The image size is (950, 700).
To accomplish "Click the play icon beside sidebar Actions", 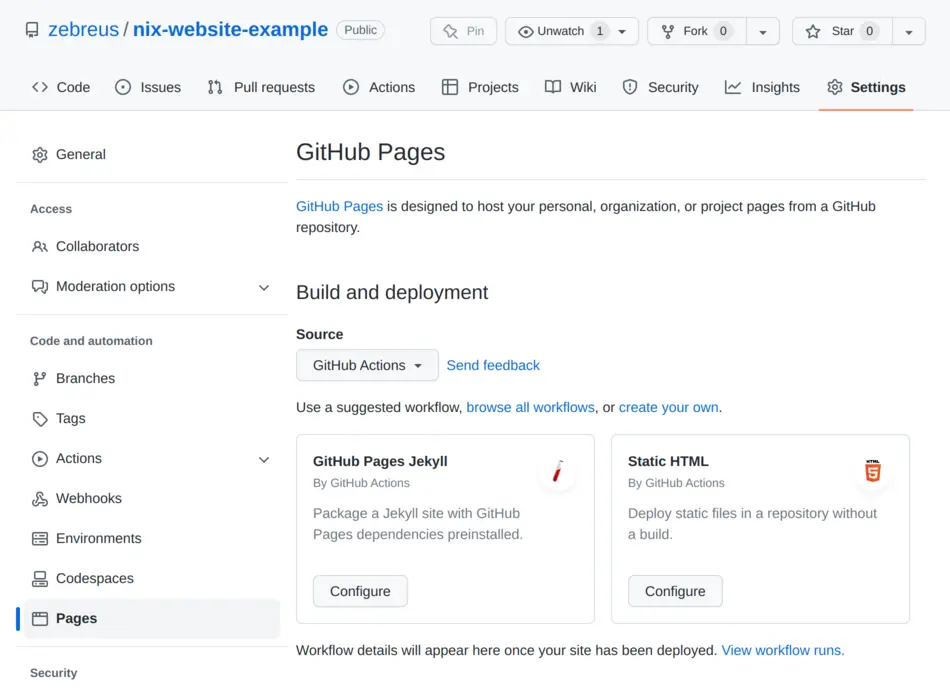I will 40,459.
